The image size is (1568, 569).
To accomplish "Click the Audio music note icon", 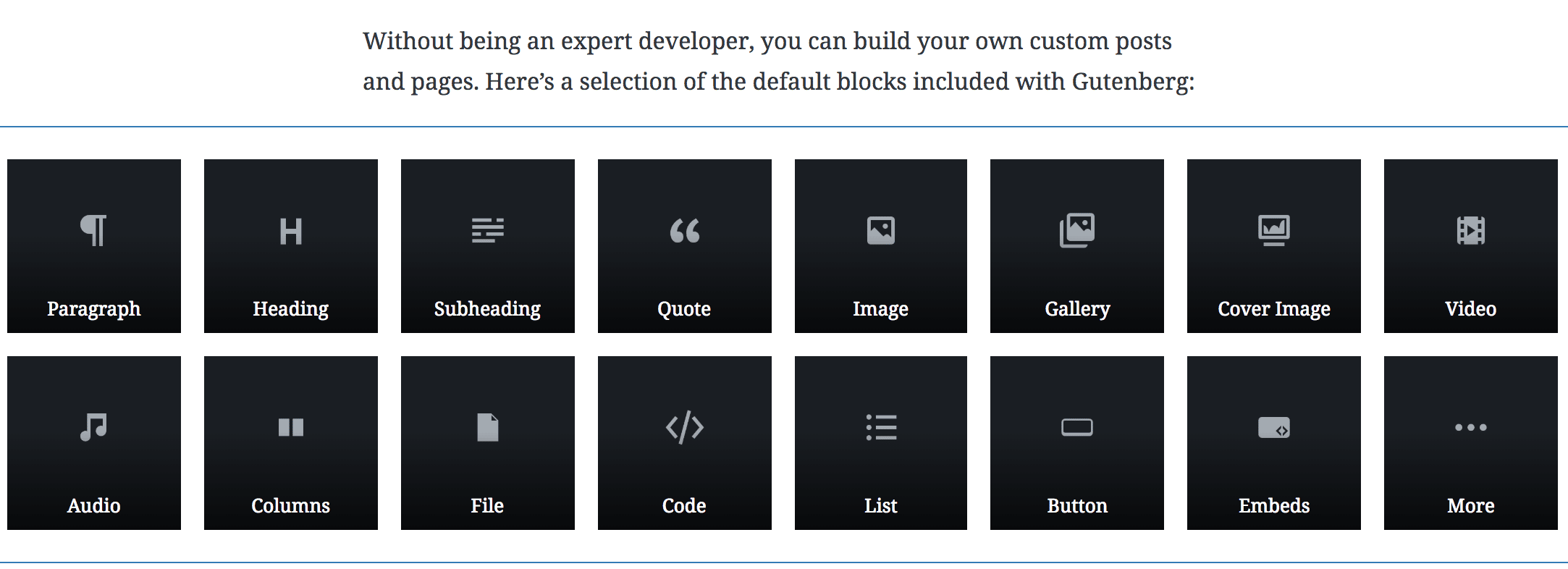I will tap(94, 427).
